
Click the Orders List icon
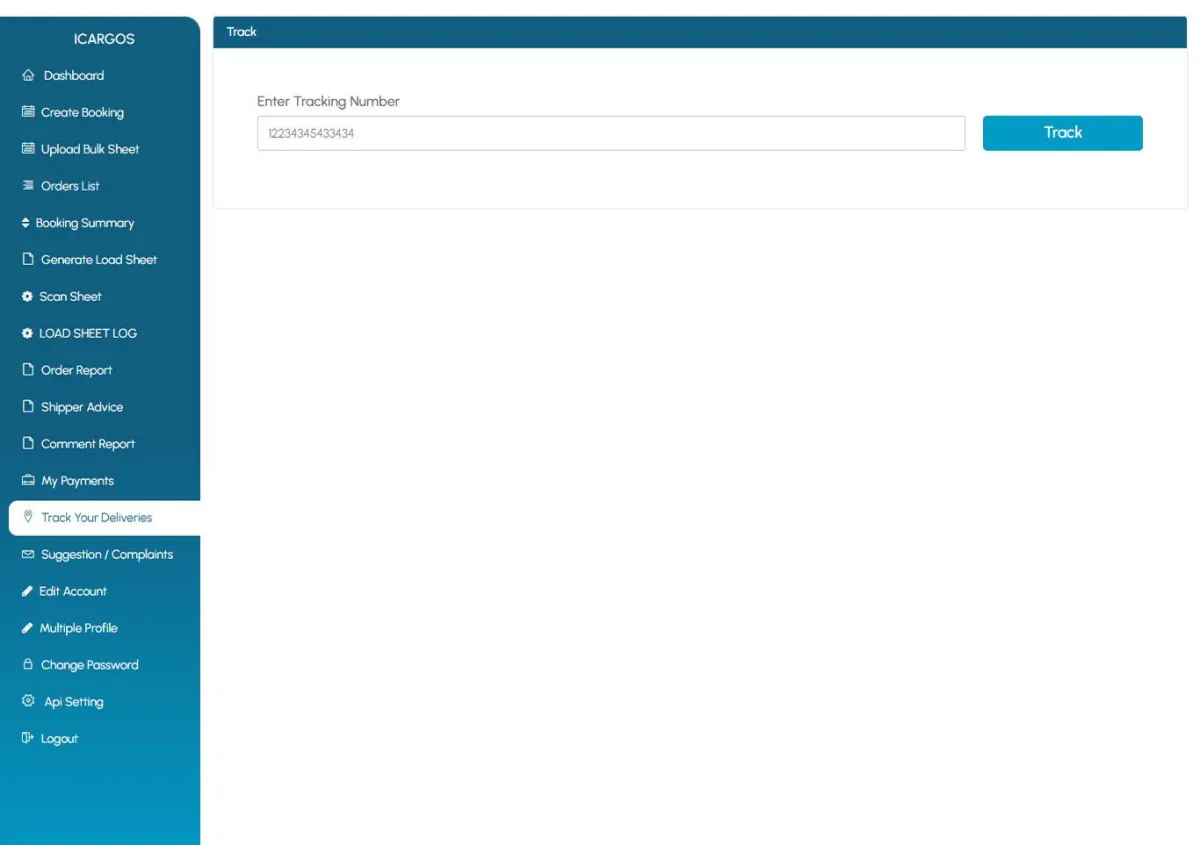(x=28, y=186)
